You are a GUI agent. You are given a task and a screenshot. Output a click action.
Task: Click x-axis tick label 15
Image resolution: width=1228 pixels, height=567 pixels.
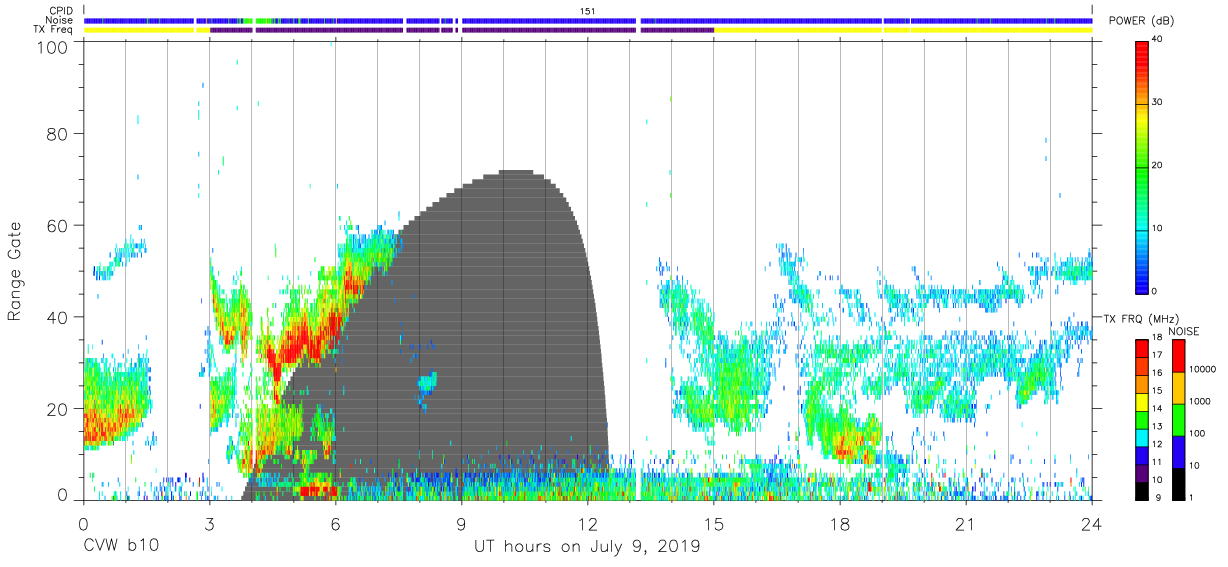click(x=714, y=524)
